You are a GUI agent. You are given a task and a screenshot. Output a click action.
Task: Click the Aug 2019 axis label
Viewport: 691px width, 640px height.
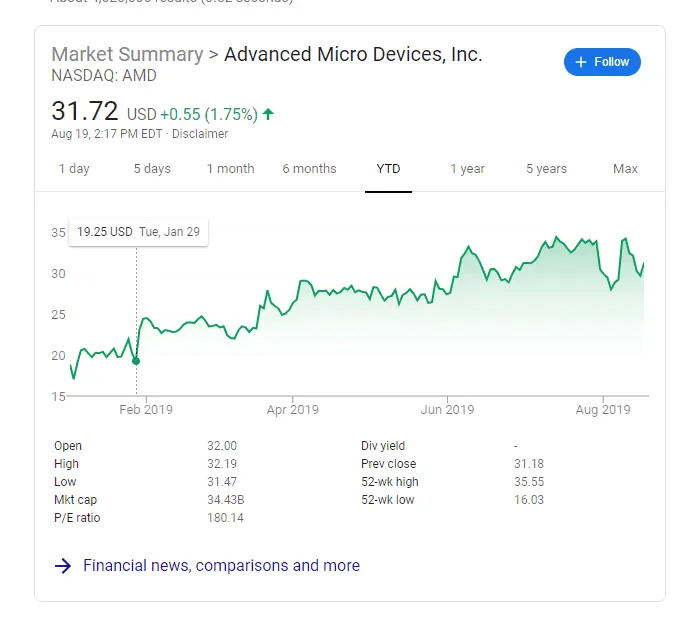602,410
